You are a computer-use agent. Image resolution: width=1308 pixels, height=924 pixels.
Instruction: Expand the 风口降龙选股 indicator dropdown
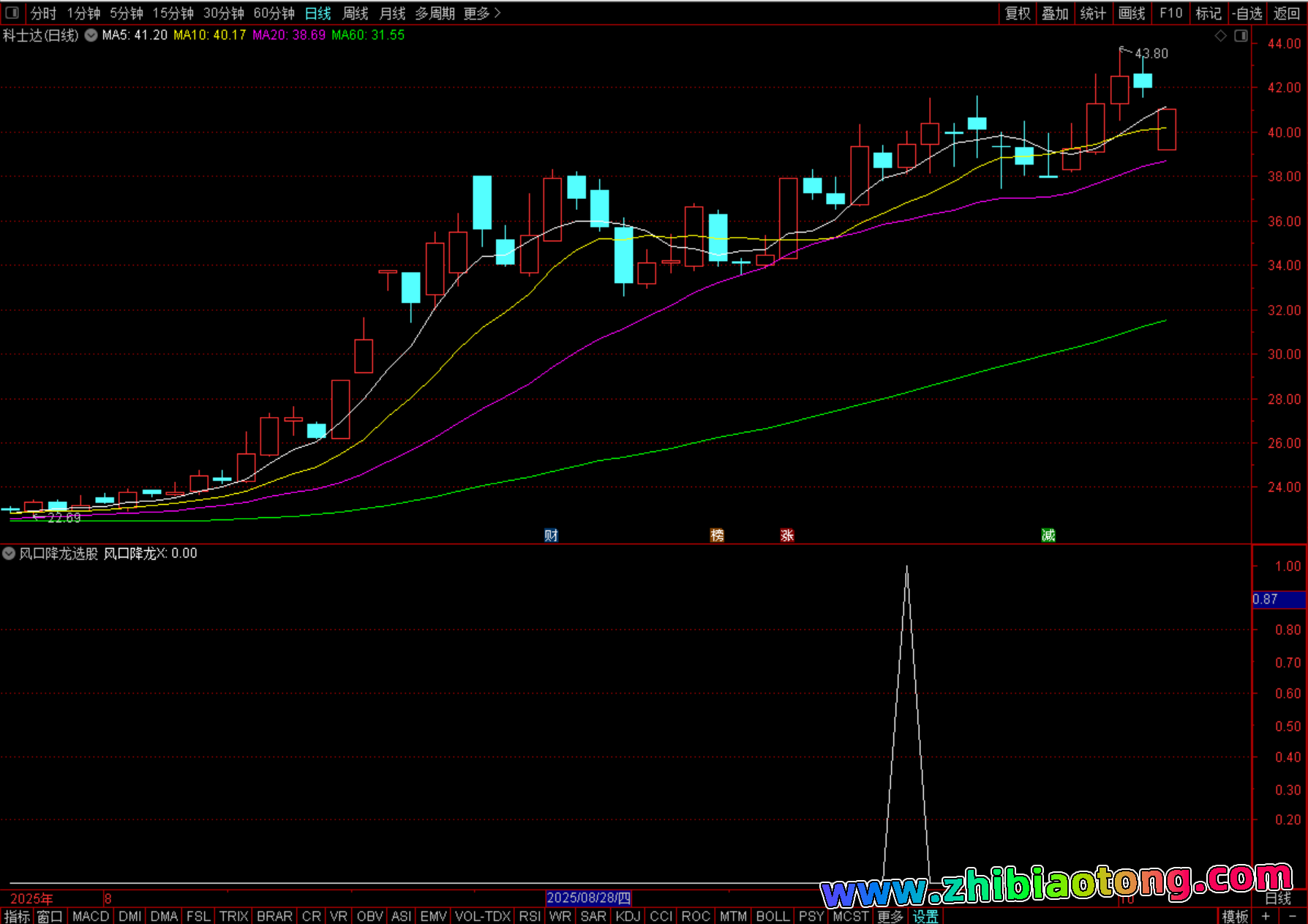[x=9, y=554]
